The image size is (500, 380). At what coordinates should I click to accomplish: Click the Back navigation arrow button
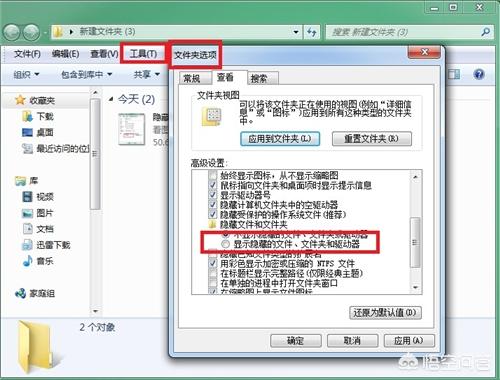coord(12,32)
